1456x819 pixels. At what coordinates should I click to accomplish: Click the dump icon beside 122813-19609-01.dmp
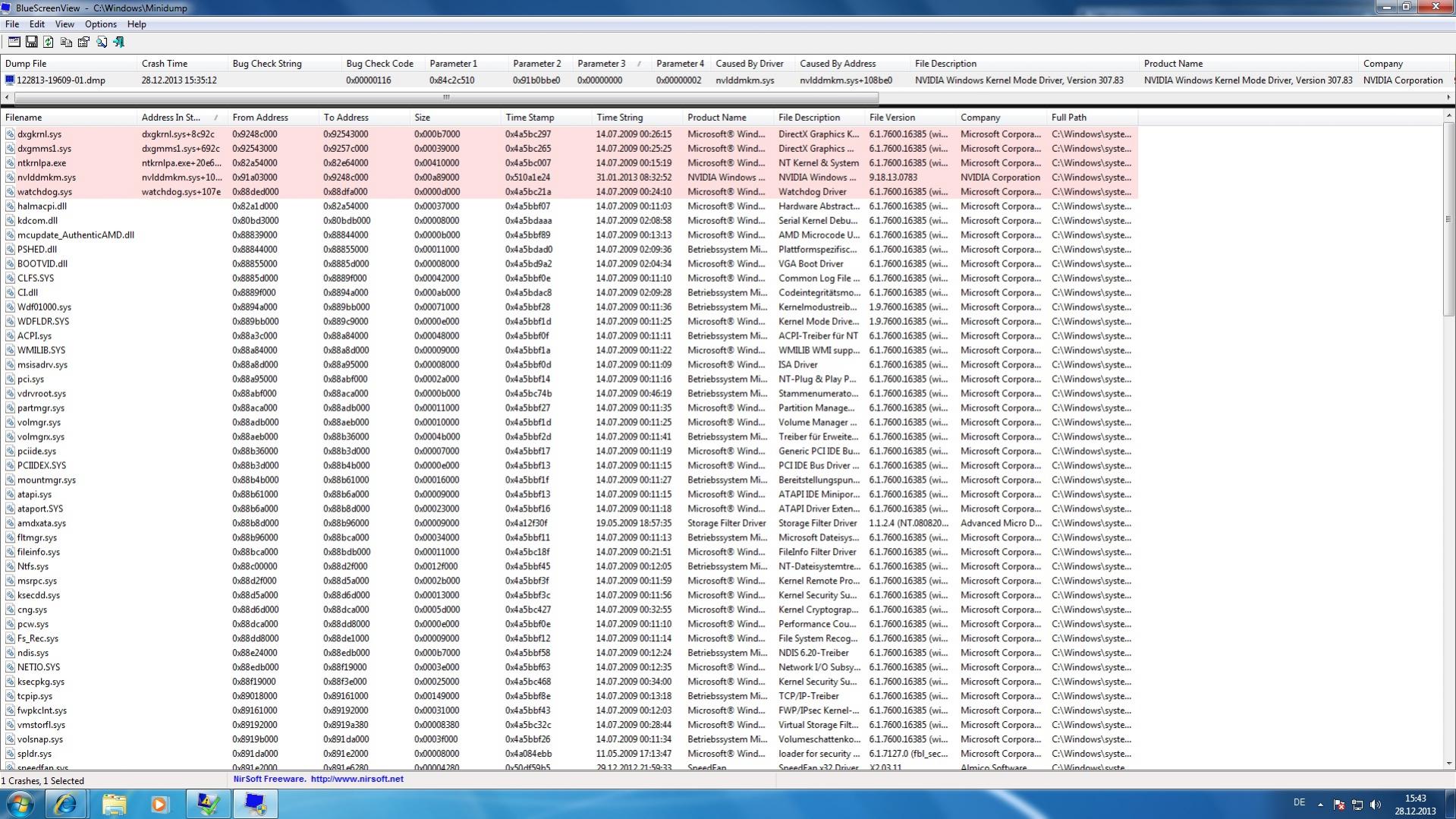10,80
